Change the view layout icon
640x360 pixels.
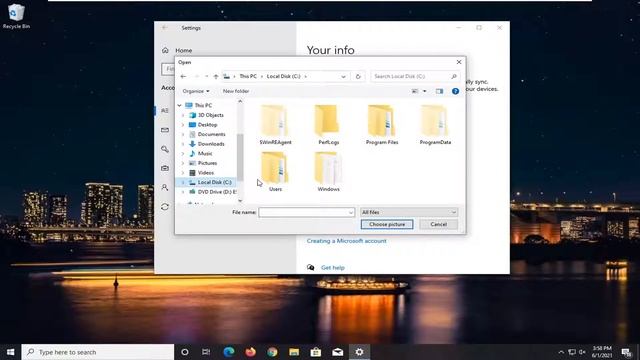(415, 91)
